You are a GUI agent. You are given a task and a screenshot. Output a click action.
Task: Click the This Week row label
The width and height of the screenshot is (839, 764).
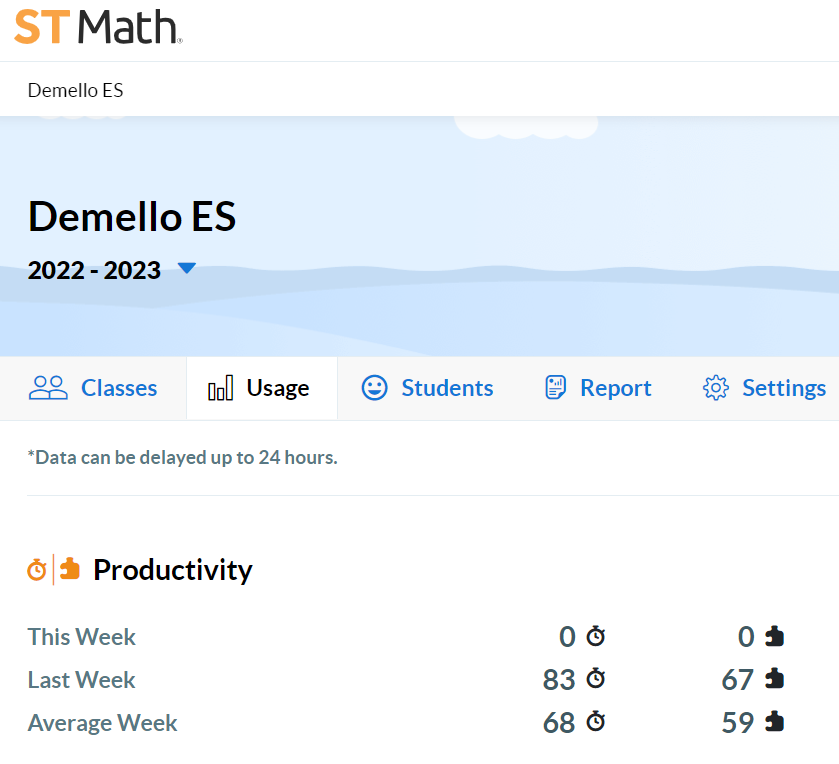pyautogui.click(x=81, y=637)
